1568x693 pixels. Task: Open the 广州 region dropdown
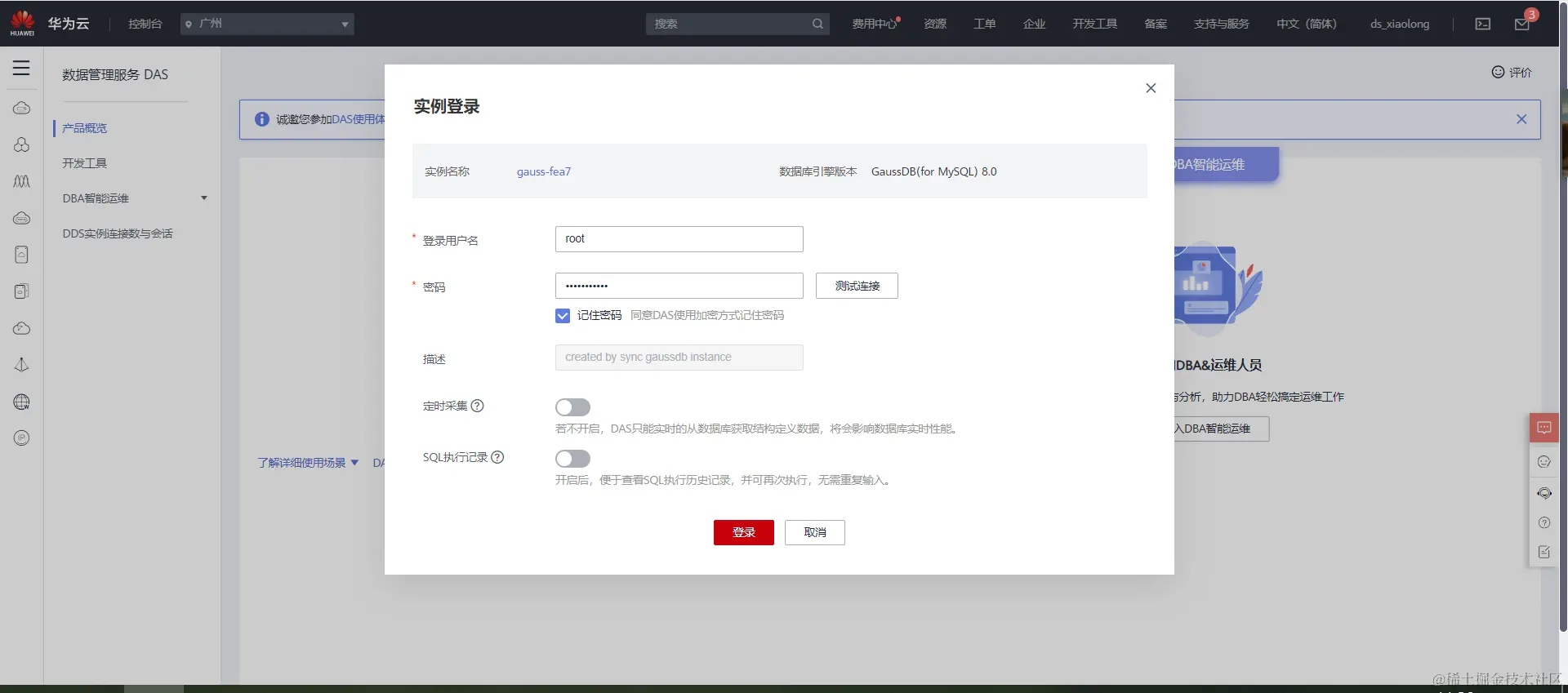click(267, 24)
